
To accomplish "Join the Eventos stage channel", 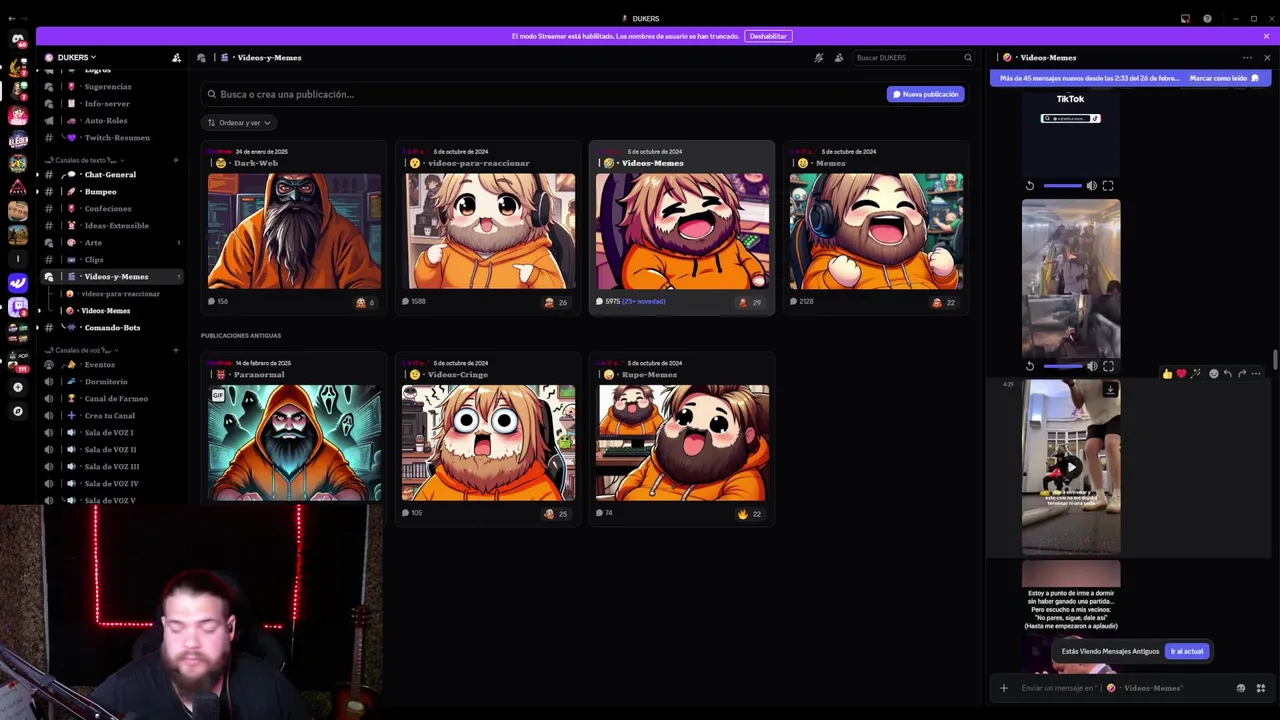I will click(112, 365).
